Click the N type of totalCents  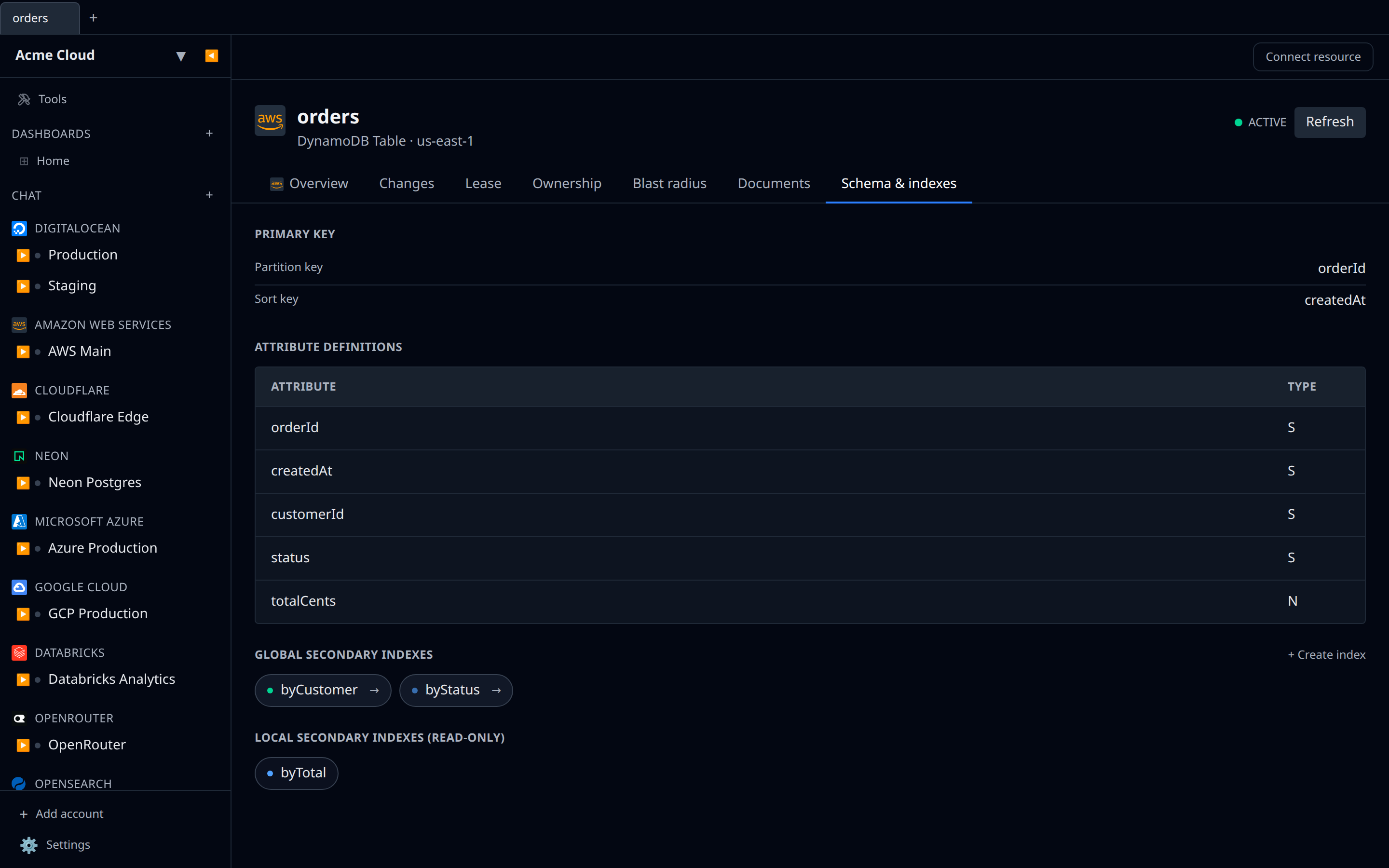click(x=1293, y=601)
